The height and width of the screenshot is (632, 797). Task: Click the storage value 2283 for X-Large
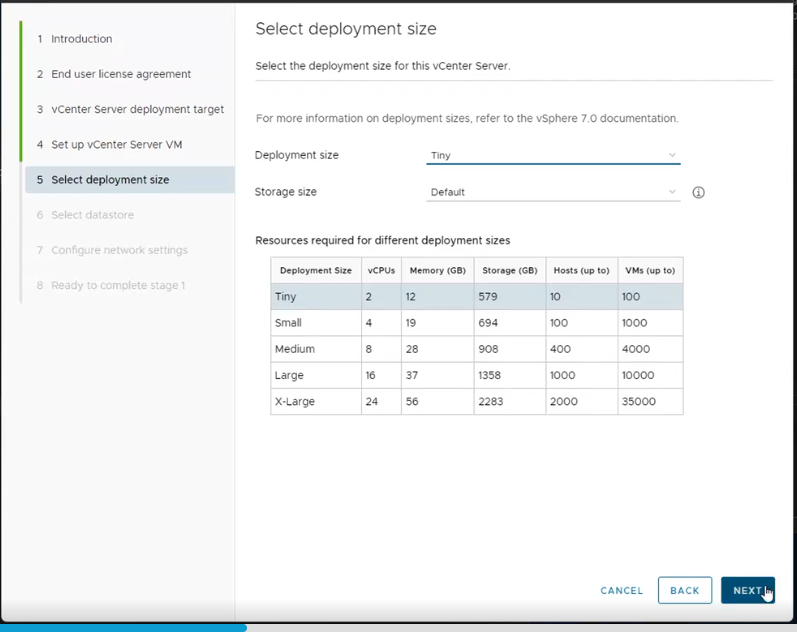(491, 401)
